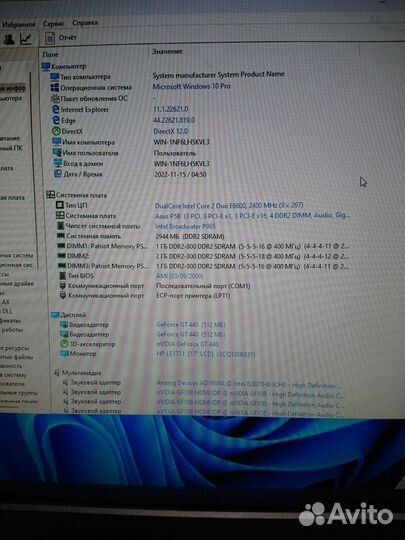
Task: Click the first GeForce GT 440 video adapter link
Action: click(x=190, y=324)
